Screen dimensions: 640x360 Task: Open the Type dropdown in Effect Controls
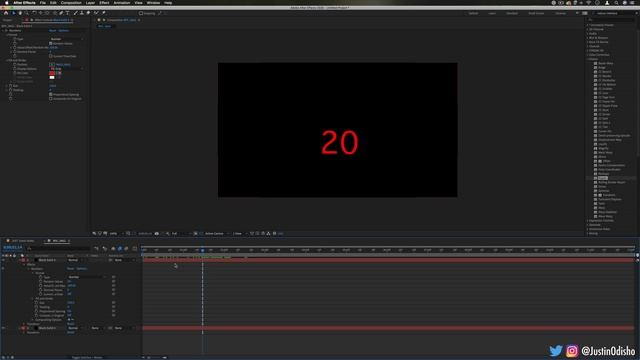[67, 39]
